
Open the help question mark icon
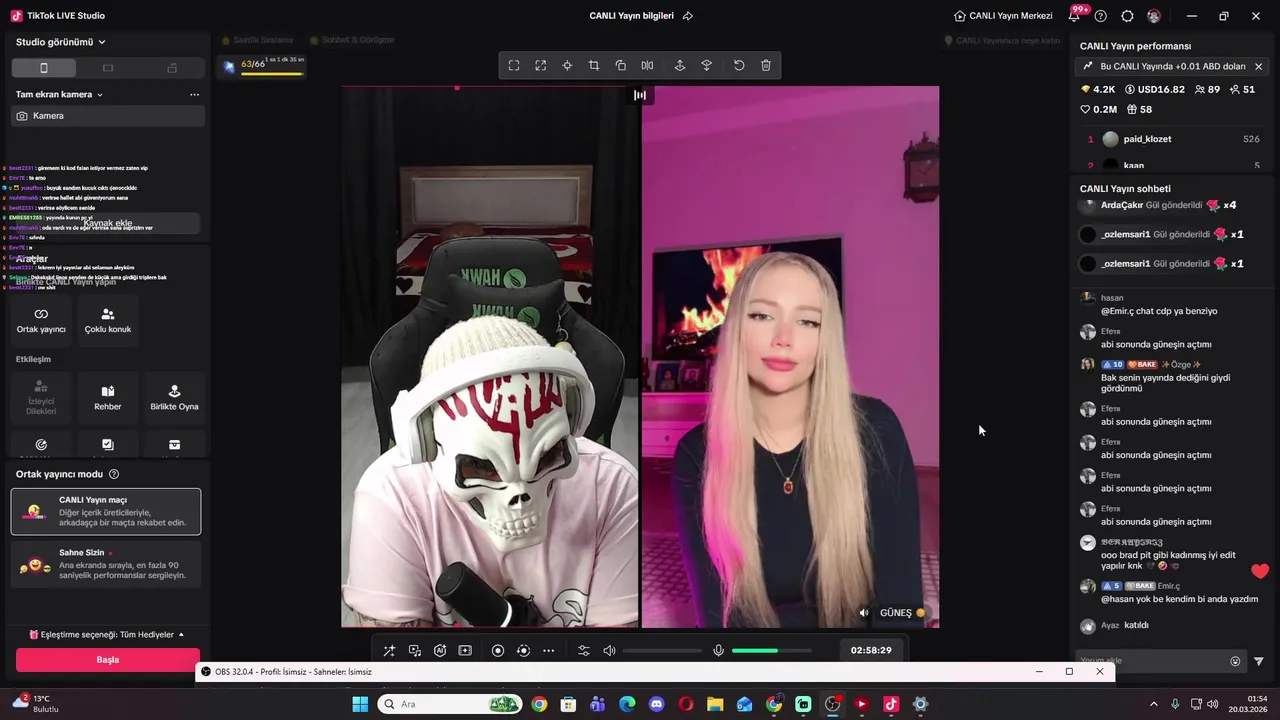click(1101, 16)
